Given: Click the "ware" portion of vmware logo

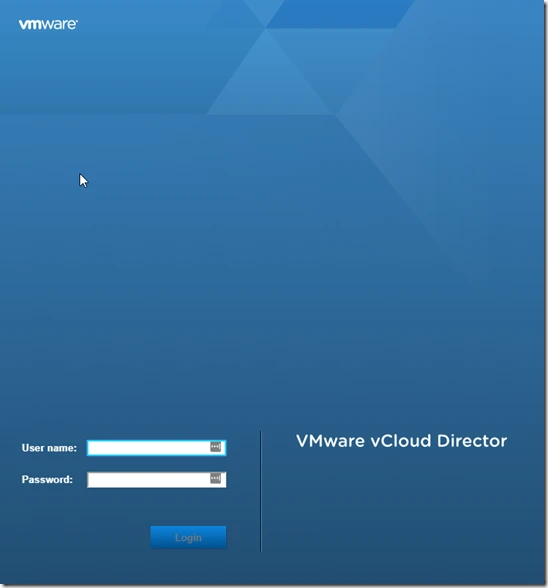Looking at the screenshot, I should tap(59, 25).
